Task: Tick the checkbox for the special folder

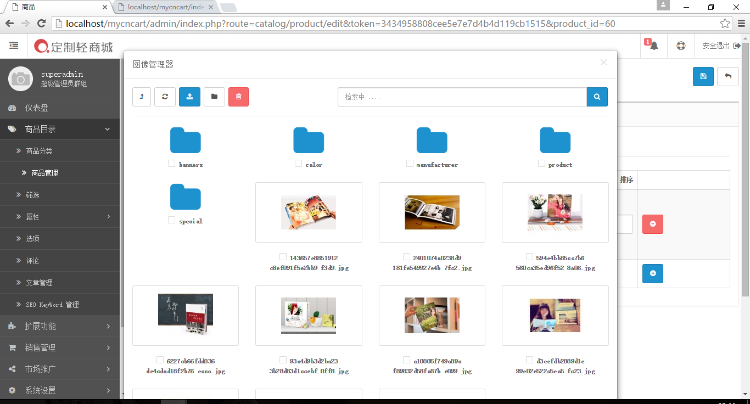Action: click(171, 220)
